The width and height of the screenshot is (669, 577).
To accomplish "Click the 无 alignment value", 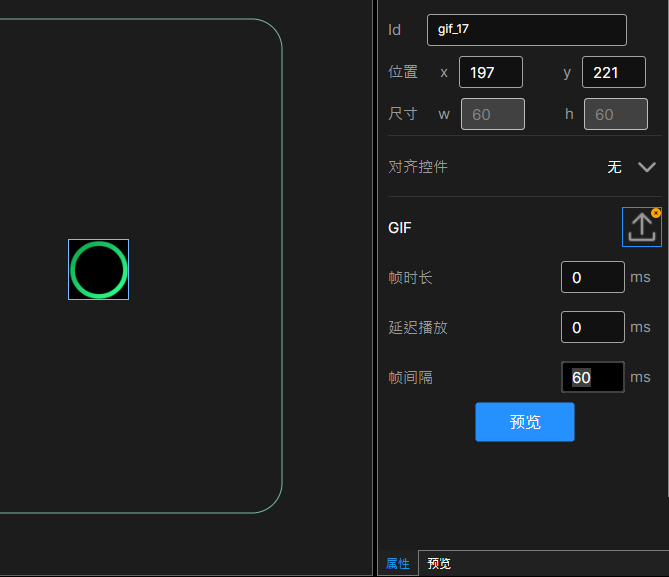I will [614, 167].
